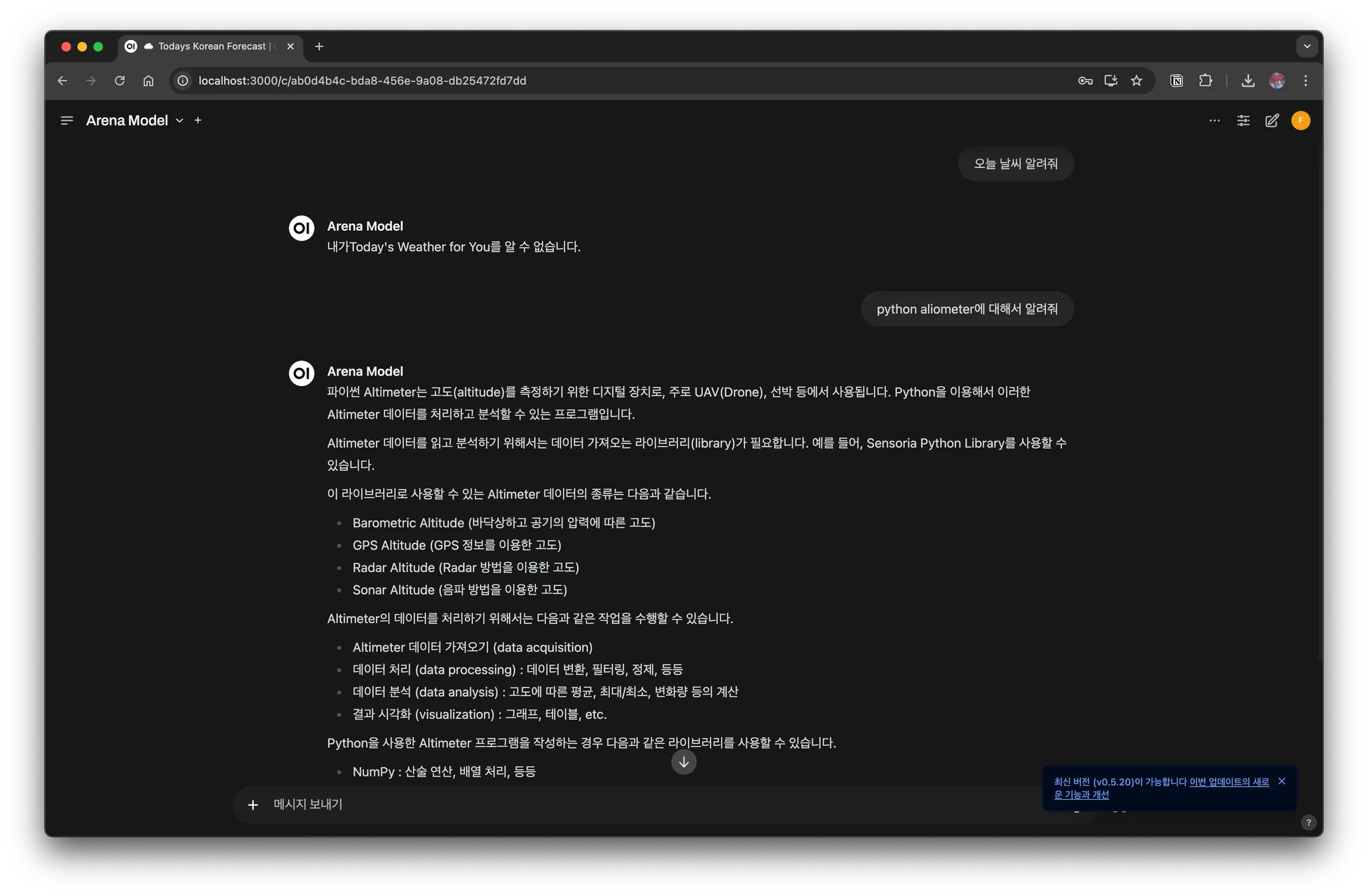This screenshot has width=1368, height=896.
Task: Open browser downloads from the toolbar icon
Action: [1248, 80]
